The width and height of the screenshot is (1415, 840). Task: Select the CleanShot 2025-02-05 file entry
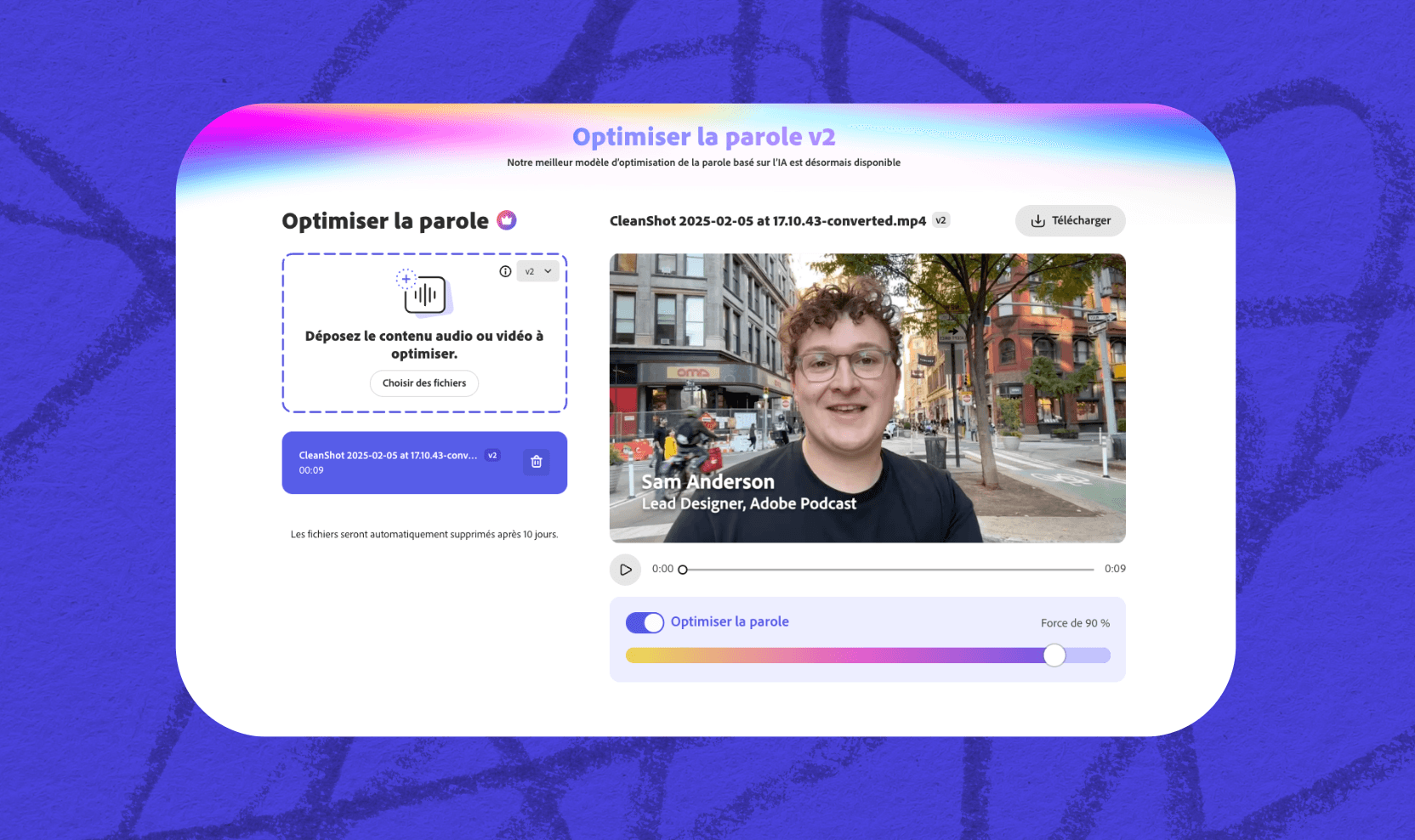click(x=424, y=463)
